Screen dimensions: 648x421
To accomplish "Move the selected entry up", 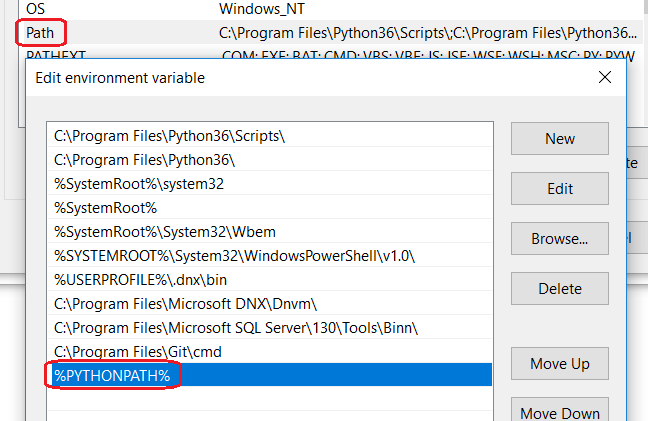I will (x=560, y=364).
